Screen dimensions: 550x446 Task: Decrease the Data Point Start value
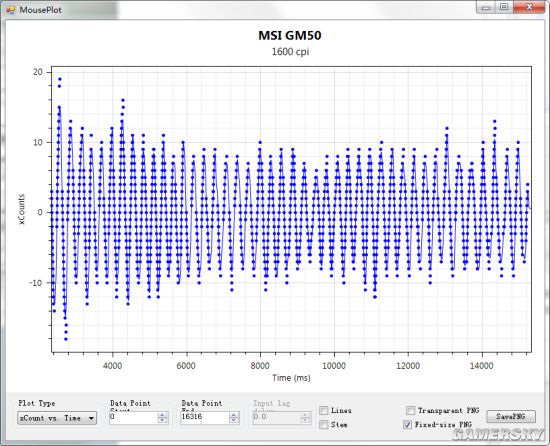(162, 421)
